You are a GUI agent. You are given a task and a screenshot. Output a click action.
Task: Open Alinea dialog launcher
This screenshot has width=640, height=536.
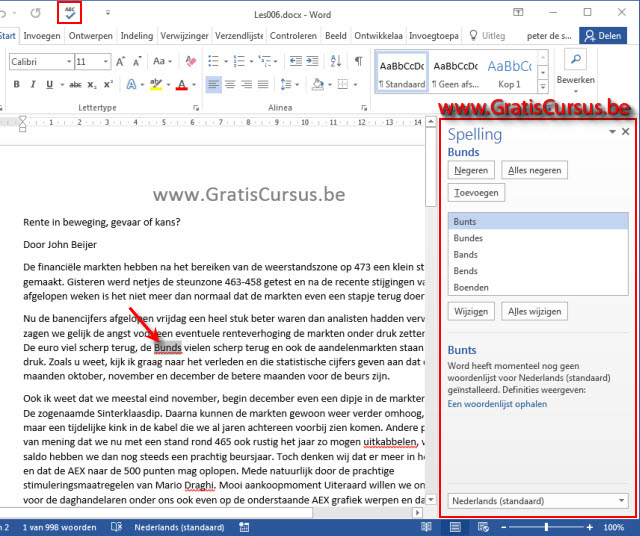[364, 108]
